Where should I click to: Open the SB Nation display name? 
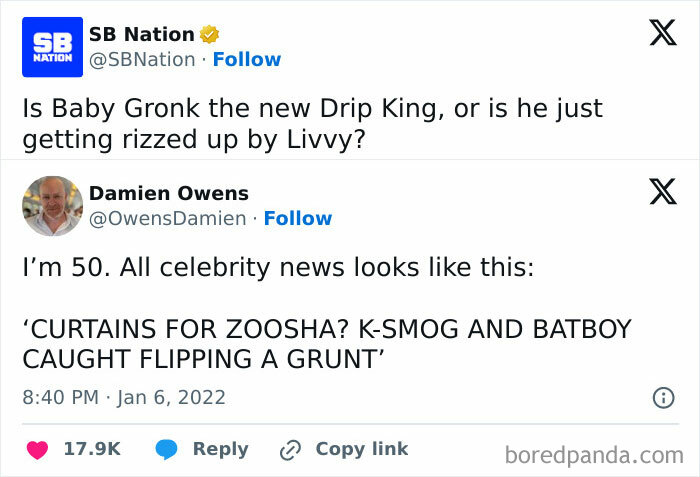pyautogui.click(x=141, y=34)
